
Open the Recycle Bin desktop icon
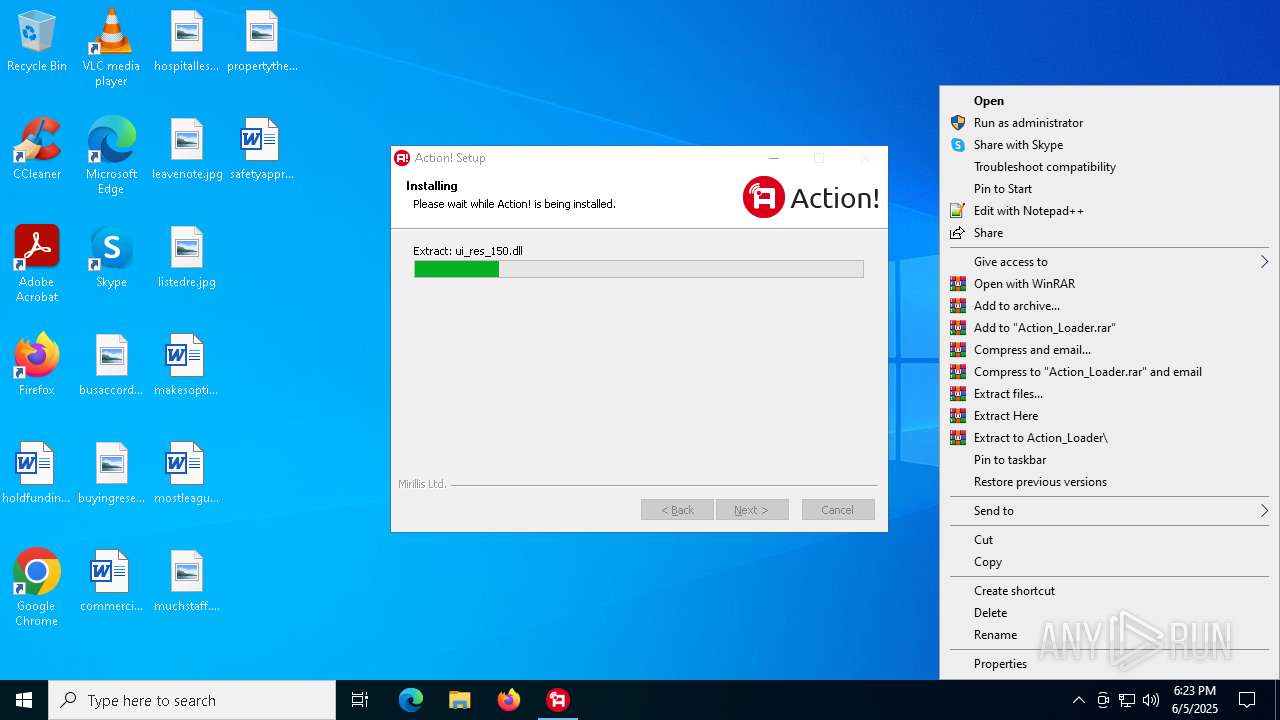[x=37, y=41]
